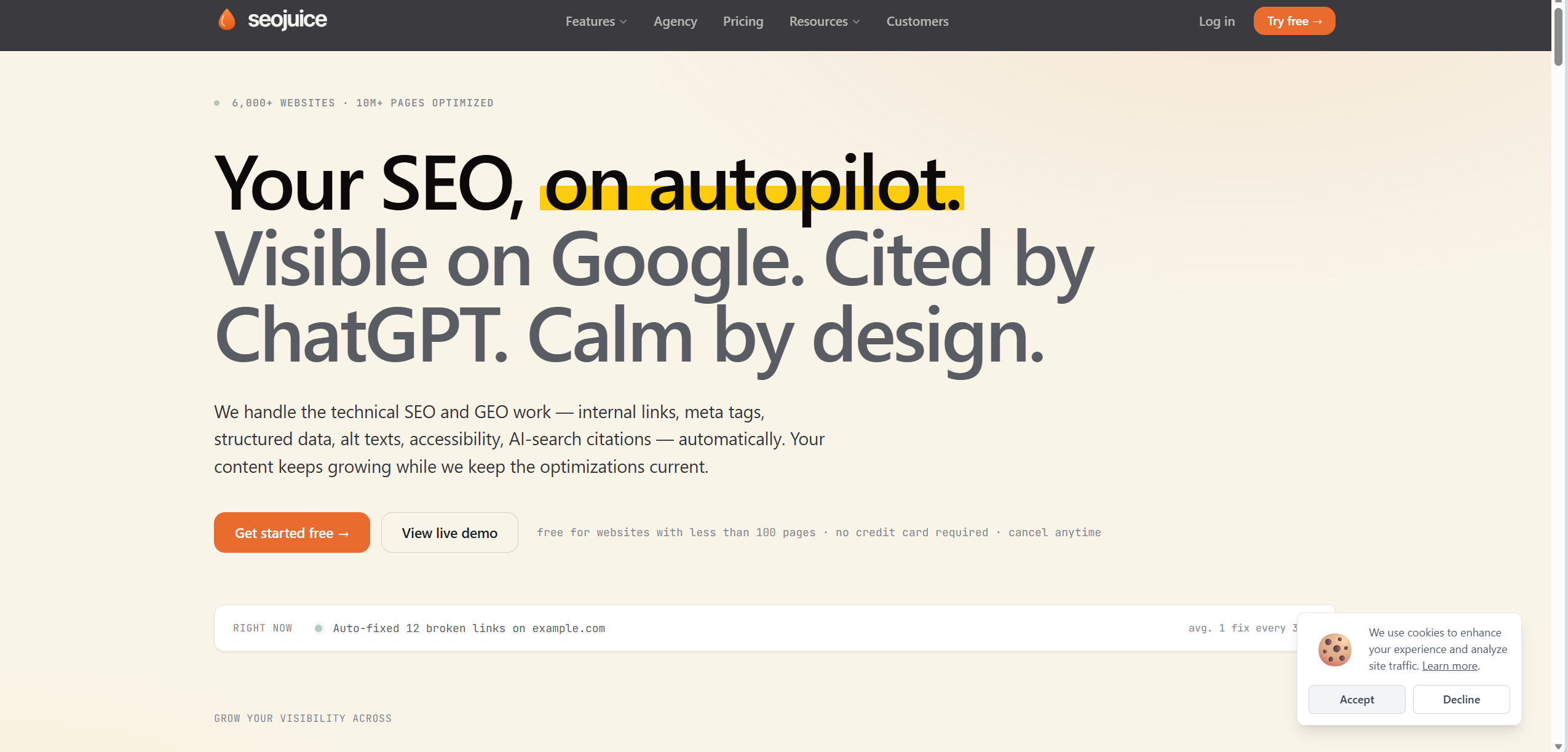Open the View live demo

coord(449,532)
